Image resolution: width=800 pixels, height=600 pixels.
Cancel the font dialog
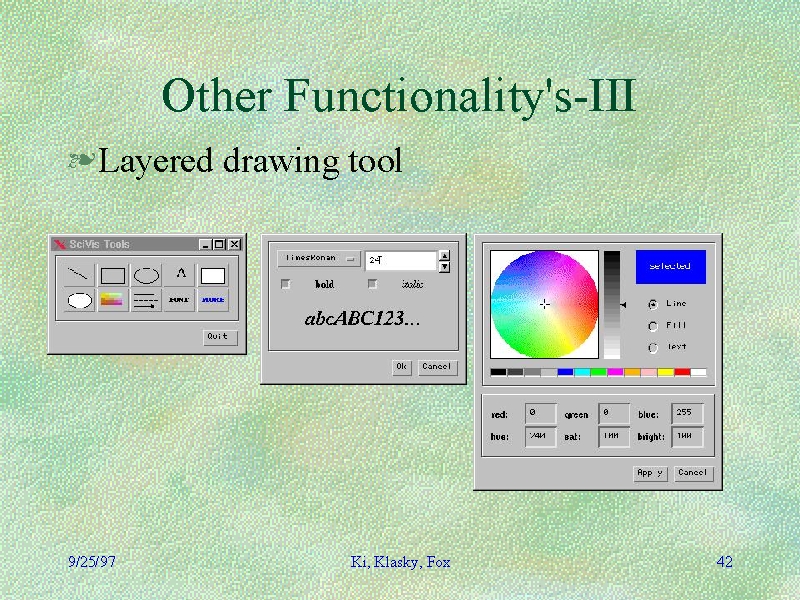tap(437, 367)
